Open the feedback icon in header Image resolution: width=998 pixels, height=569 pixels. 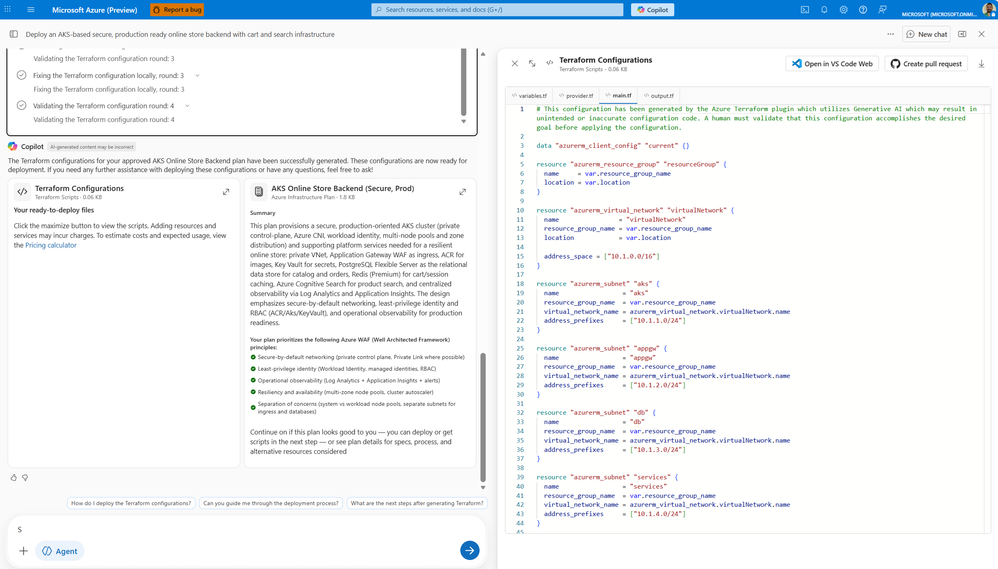tap(882, 10)
